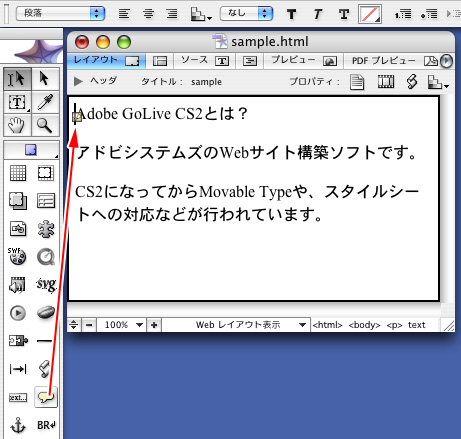Choose the anchor object icon
This screenshot has height=439, width=461.
(18, 425)
